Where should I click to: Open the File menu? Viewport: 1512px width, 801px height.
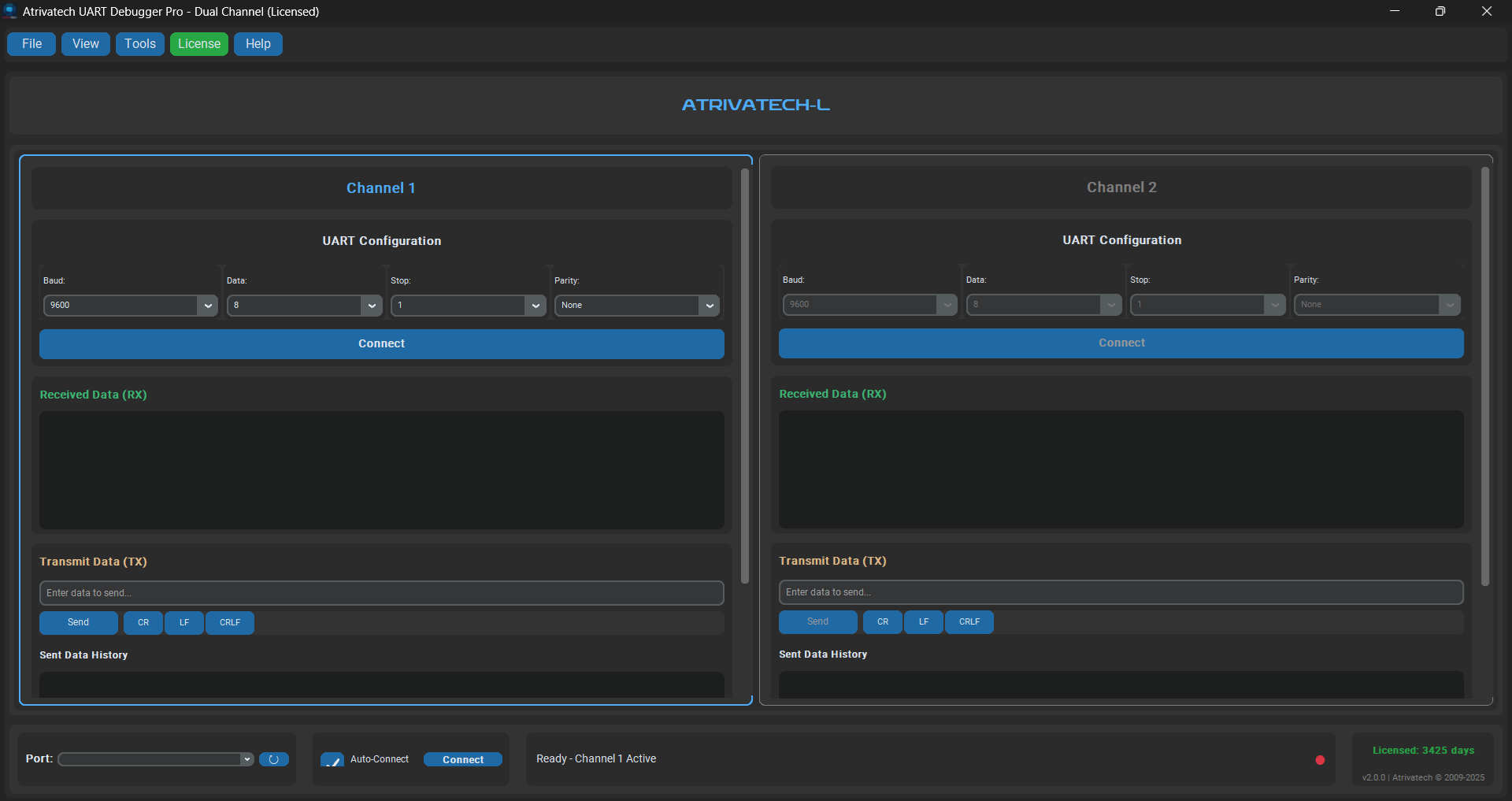[x=31, y=43]
